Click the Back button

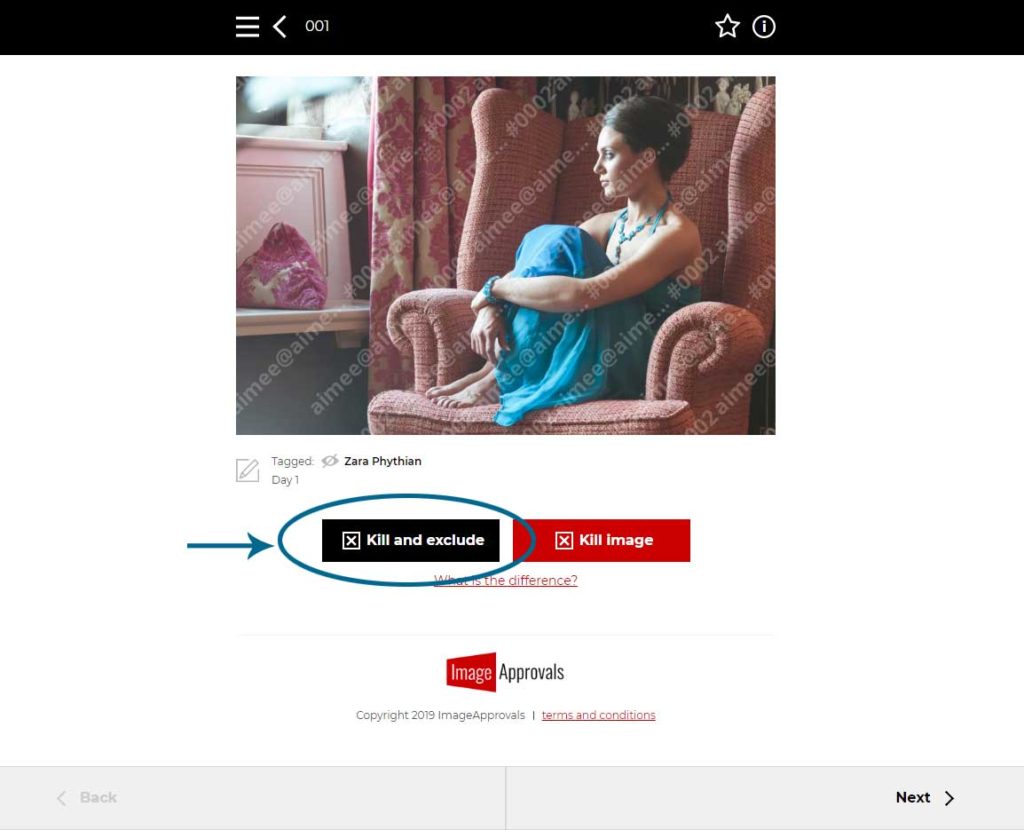click(252, 798)
